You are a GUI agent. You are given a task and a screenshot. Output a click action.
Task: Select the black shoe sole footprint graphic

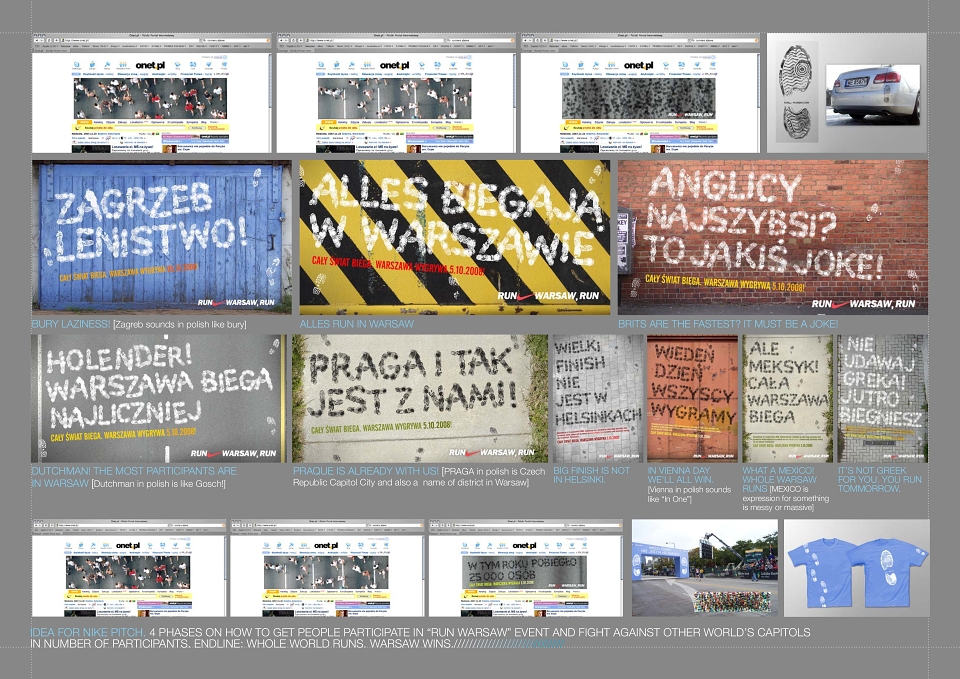pyautogui.click(x=795, y=92)
